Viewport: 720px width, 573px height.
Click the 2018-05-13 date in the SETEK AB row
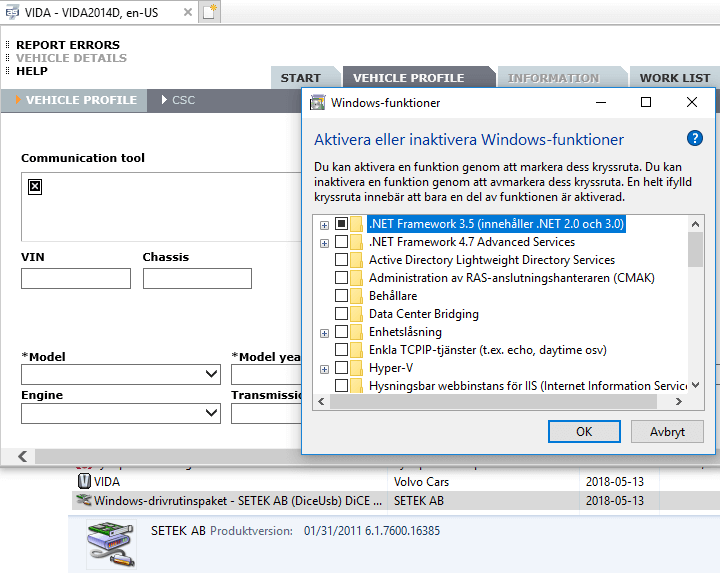[614, 500]
